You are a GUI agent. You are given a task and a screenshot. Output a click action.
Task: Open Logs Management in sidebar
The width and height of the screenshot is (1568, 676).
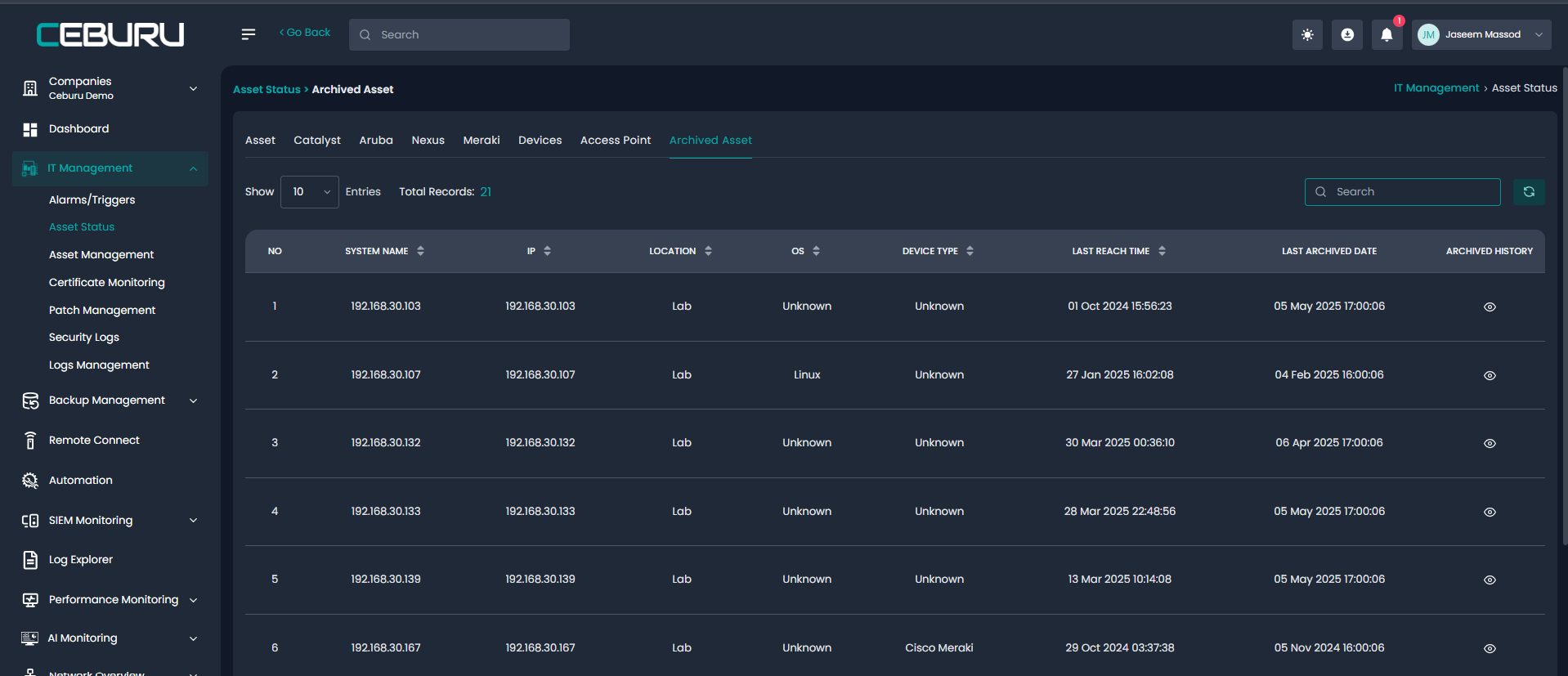(99, 365)
